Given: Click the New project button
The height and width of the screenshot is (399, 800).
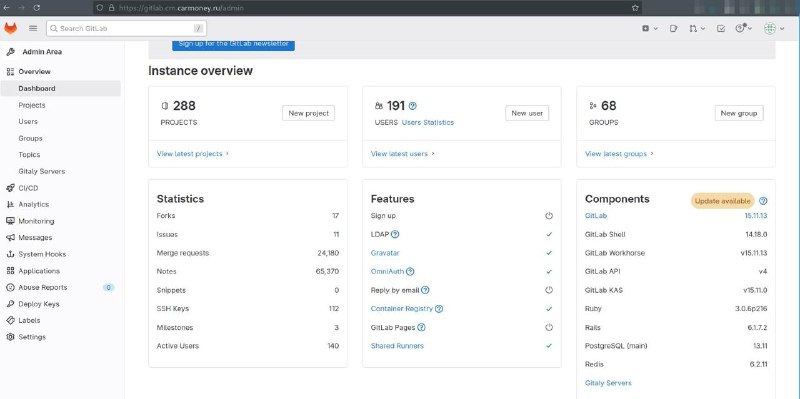Looking at the screenshot, I should pyautogui.click(x=308, y=113).
